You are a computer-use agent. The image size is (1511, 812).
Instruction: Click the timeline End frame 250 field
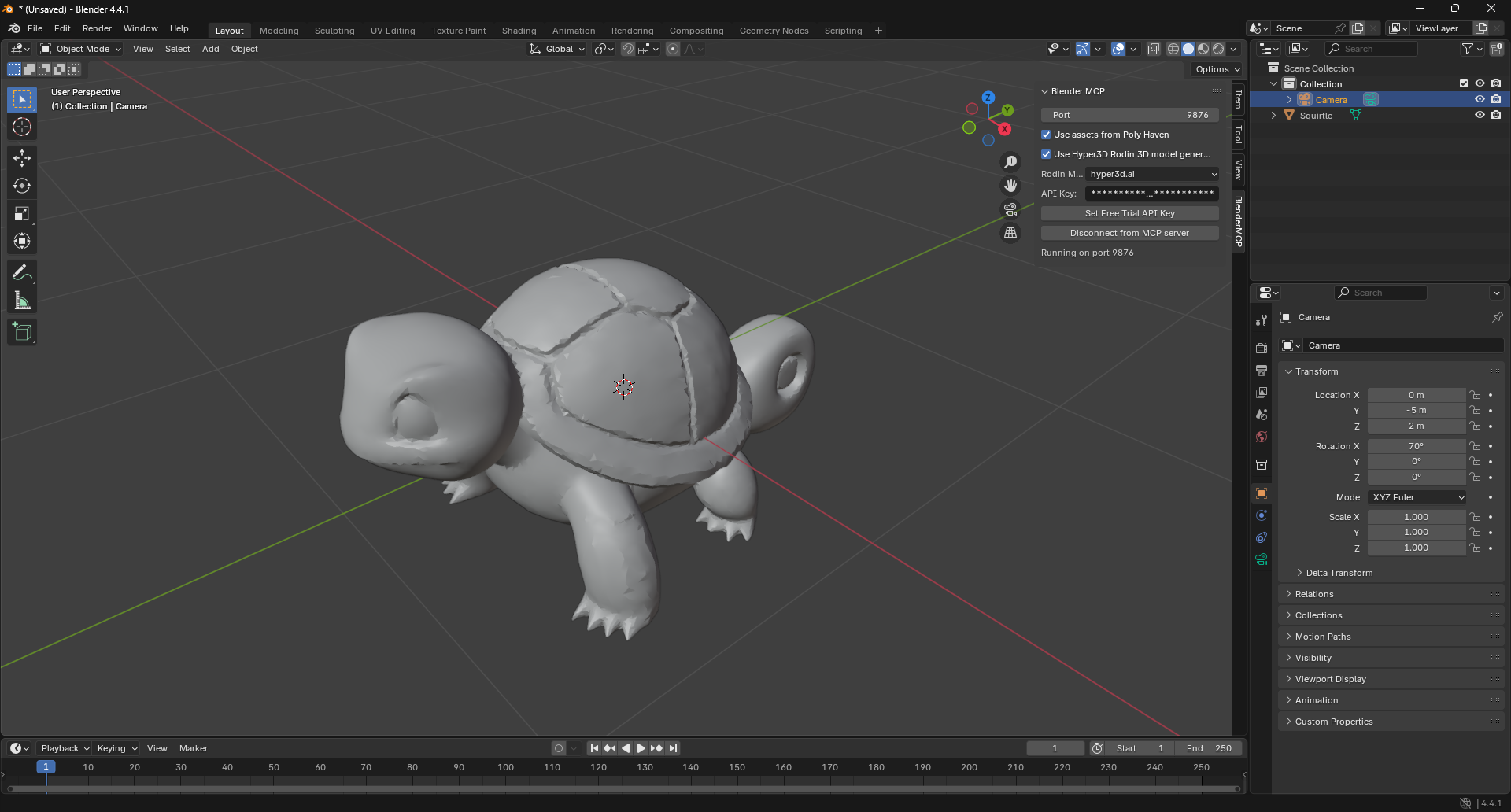click(x=1209, y=748)
